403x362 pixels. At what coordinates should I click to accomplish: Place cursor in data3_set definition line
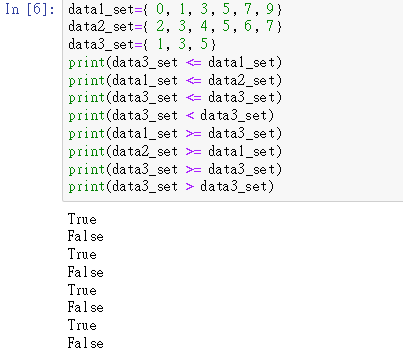point(142,44)
